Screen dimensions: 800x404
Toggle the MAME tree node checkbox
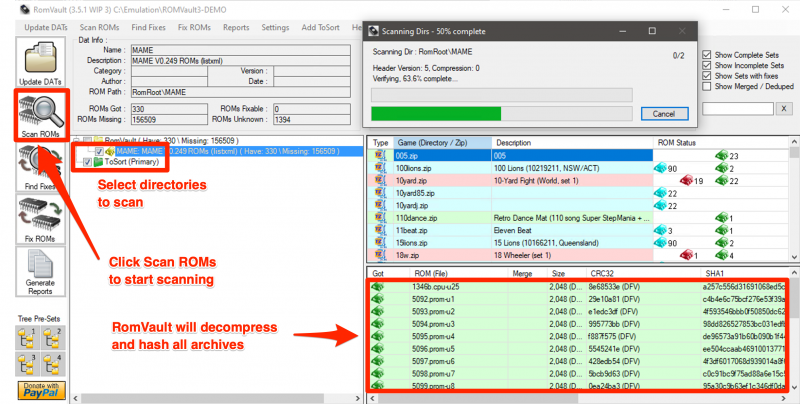pos(99,152)
